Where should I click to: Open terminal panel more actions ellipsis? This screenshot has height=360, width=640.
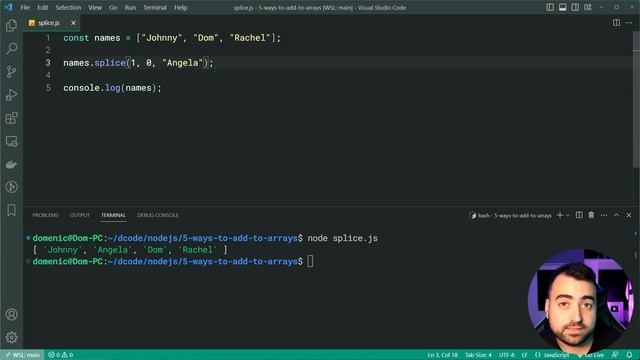coord(604,215)
